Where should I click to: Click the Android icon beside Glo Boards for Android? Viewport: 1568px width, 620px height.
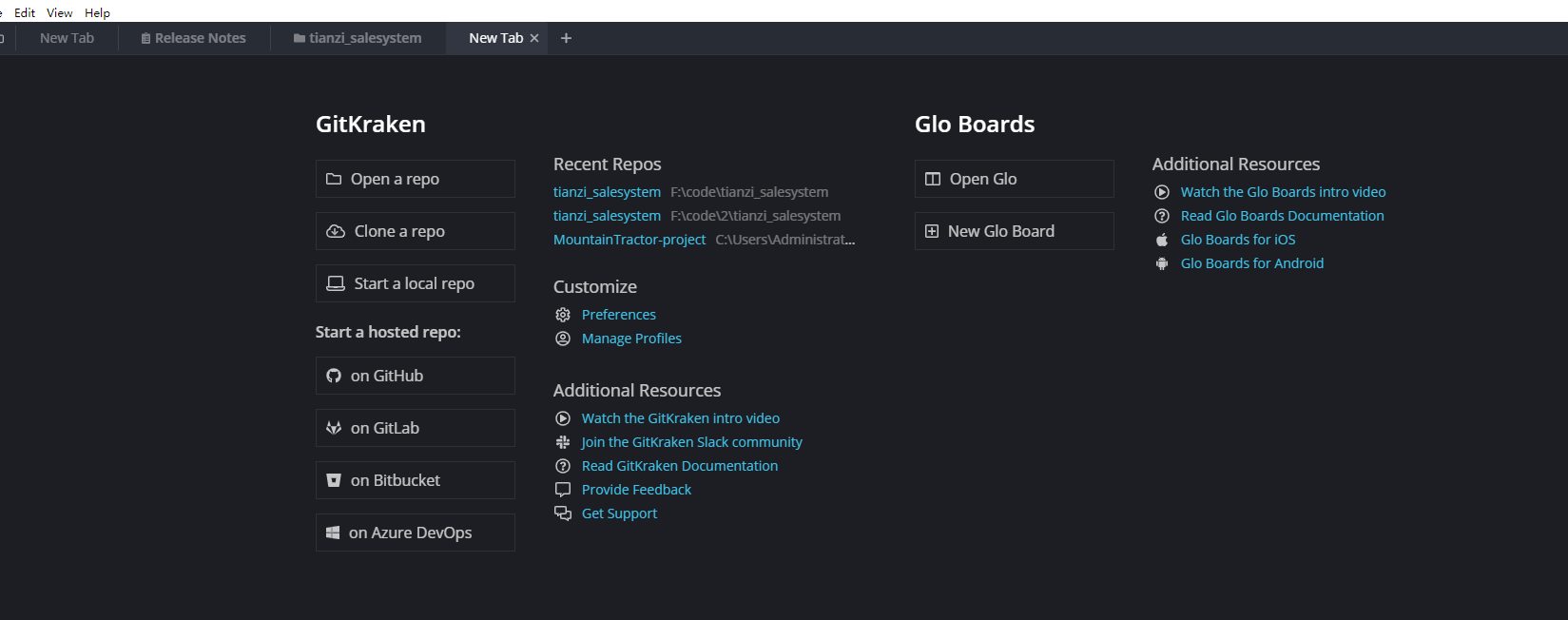1162,263
